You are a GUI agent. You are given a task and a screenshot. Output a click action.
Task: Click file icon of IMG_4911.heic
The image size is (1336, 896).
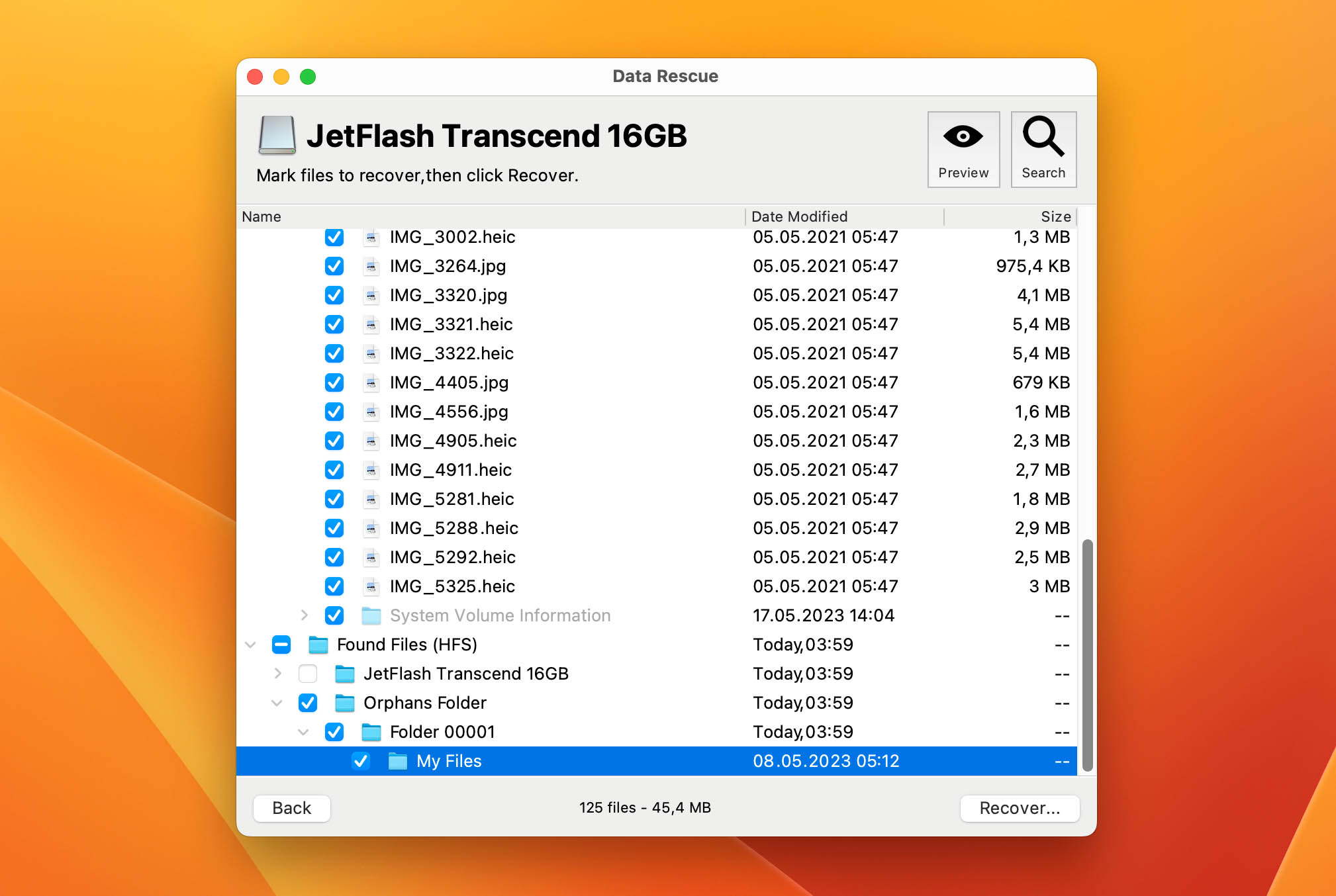point(371,470)
